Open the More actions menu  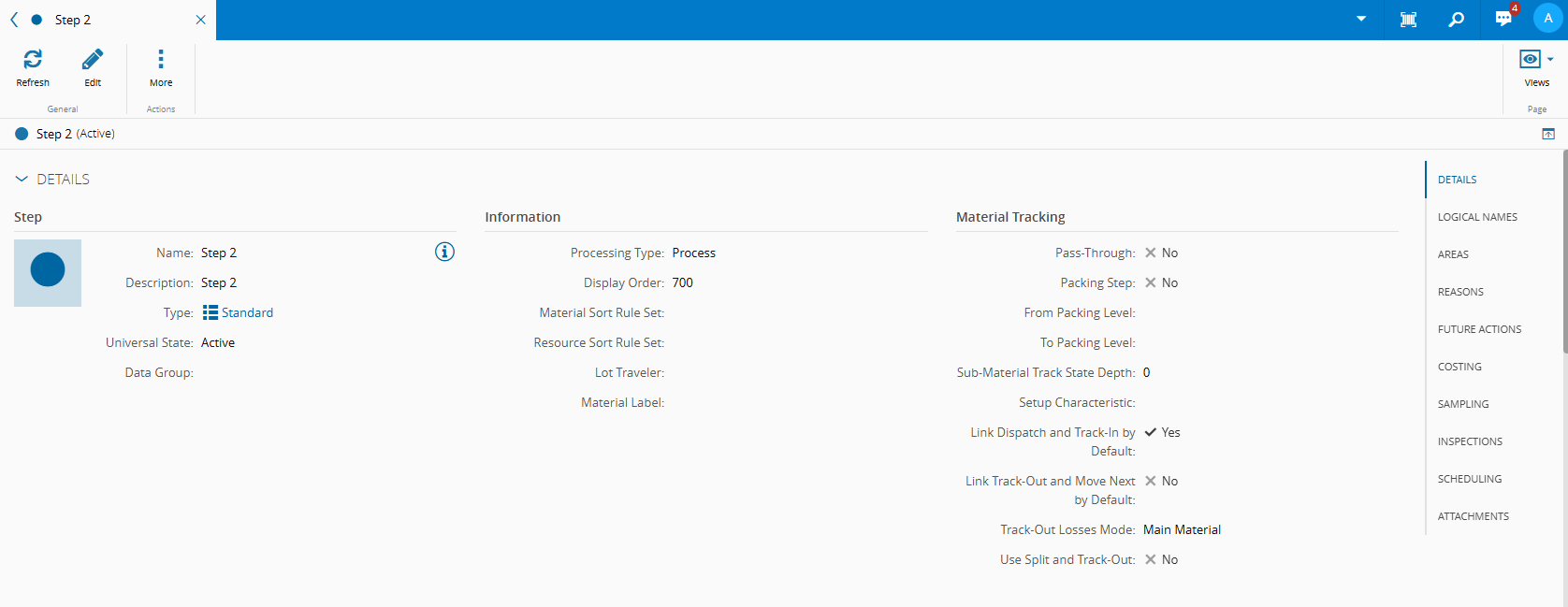161,67
